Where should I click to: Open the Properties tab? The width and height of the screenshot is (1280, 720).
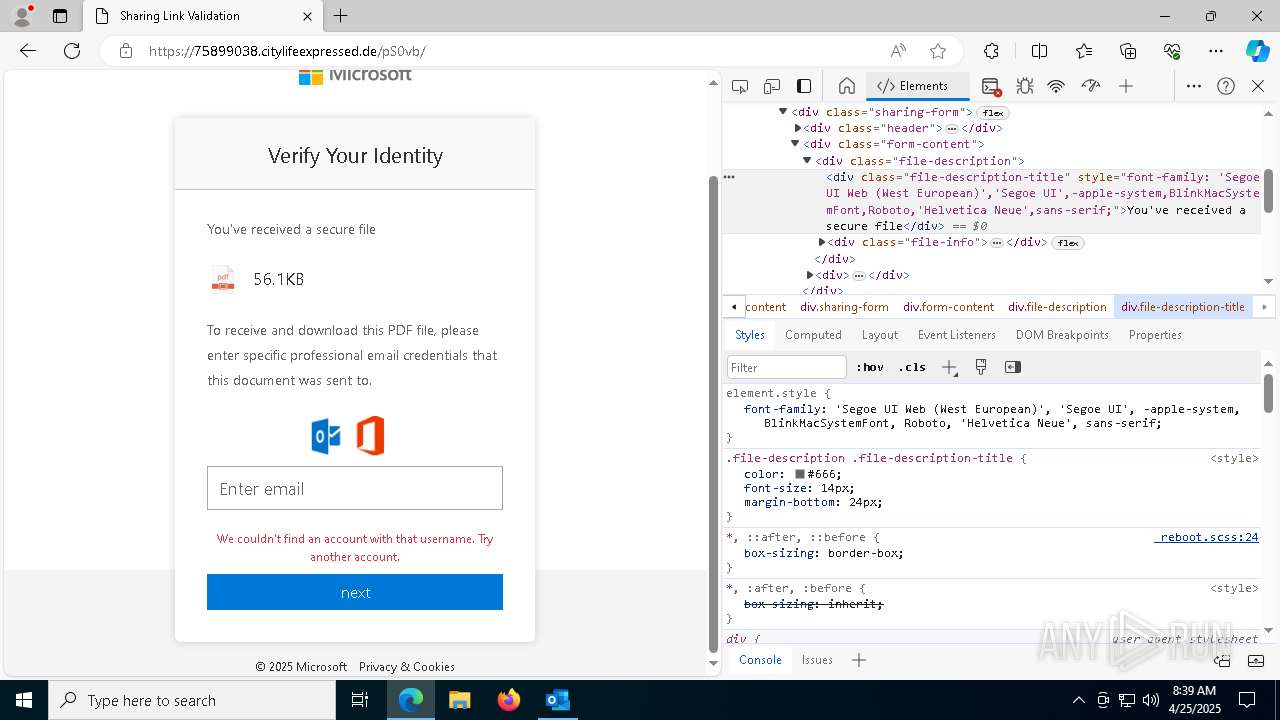click(1155, 335)
